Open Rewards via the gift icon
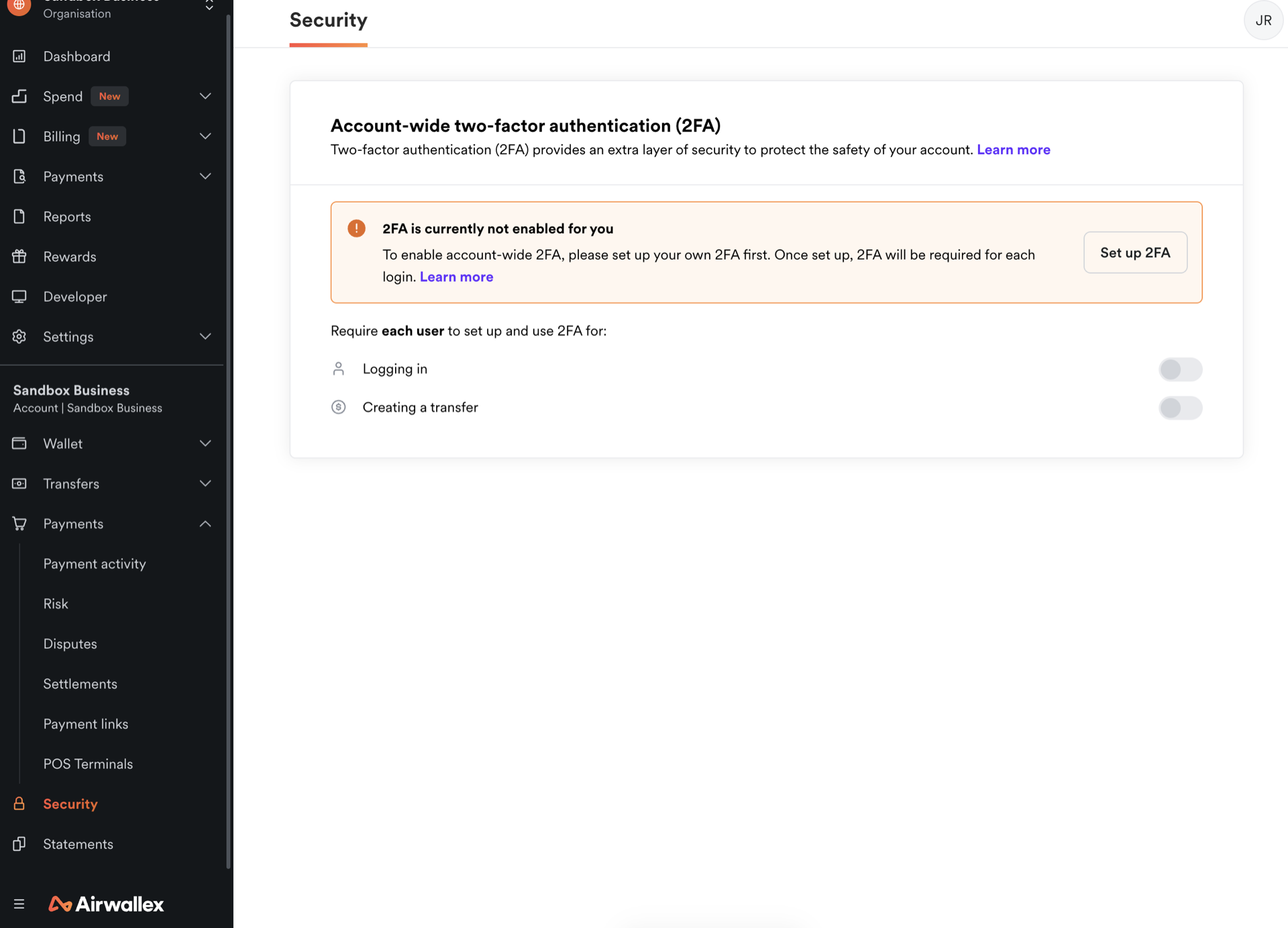The width and height of the screenshot is (1288, 928). tap(19, 256)
